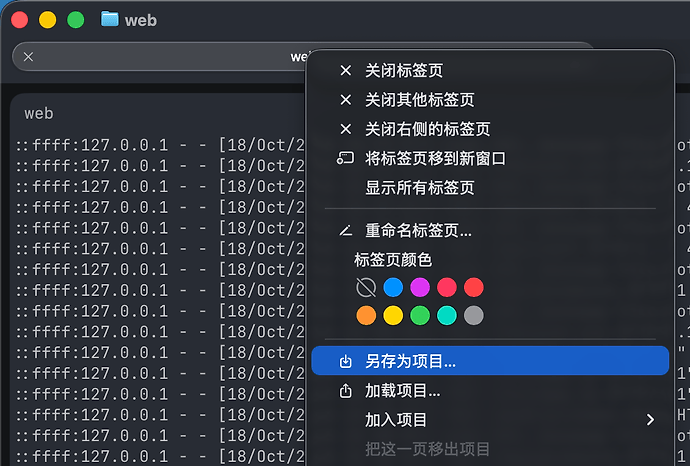Image resolution: width=690 pixels, height=466 pixels.
Task: Pick the no-color tab swatch
Action: click(366, 288)
